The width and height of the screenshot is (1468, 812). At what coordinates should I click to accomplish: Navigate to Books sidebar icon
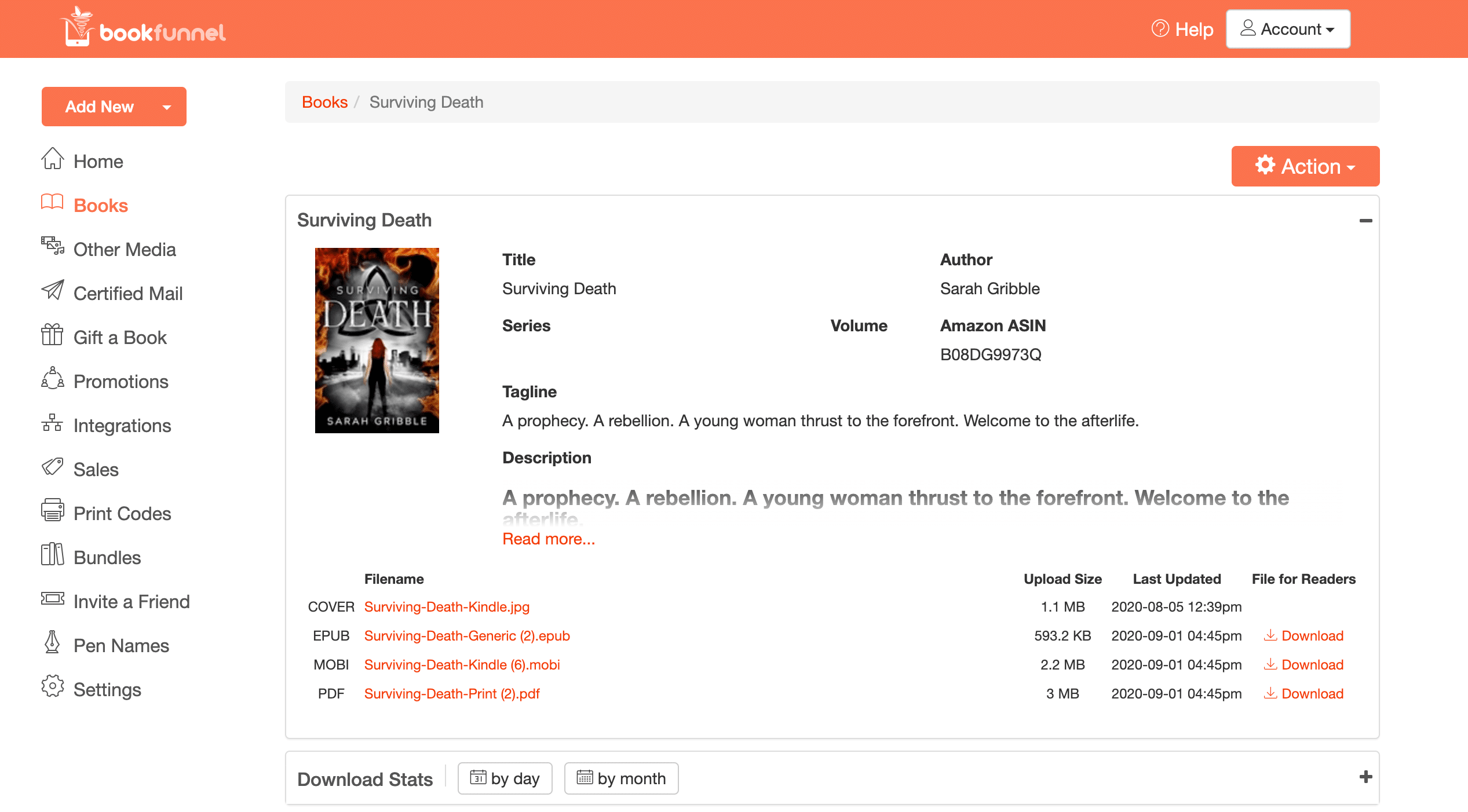pos(51,204)
